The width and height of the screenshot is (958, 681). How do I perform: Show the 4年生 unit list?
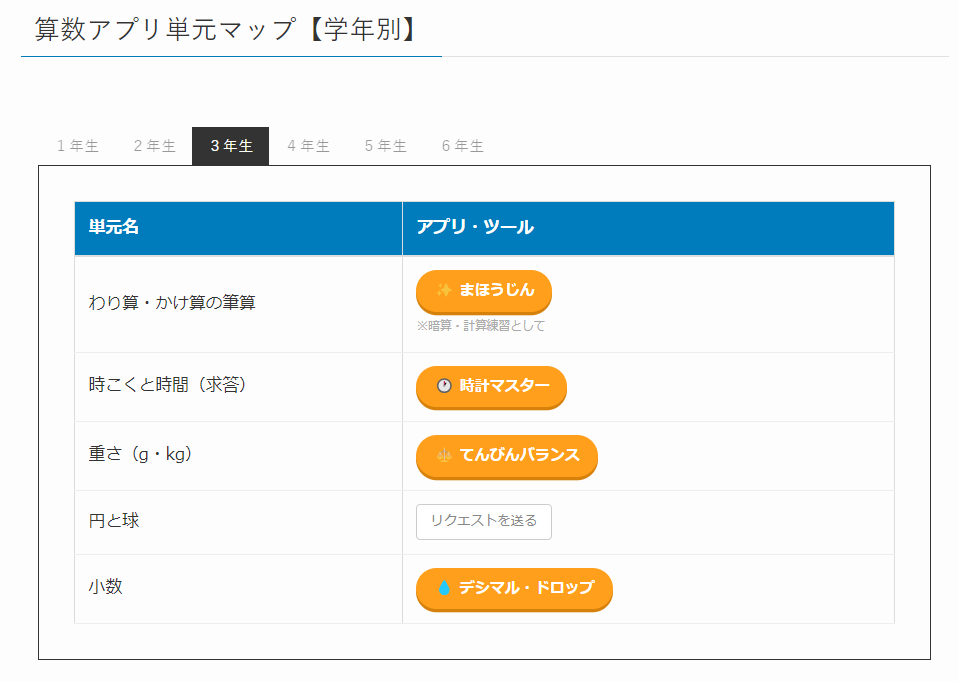308,146
